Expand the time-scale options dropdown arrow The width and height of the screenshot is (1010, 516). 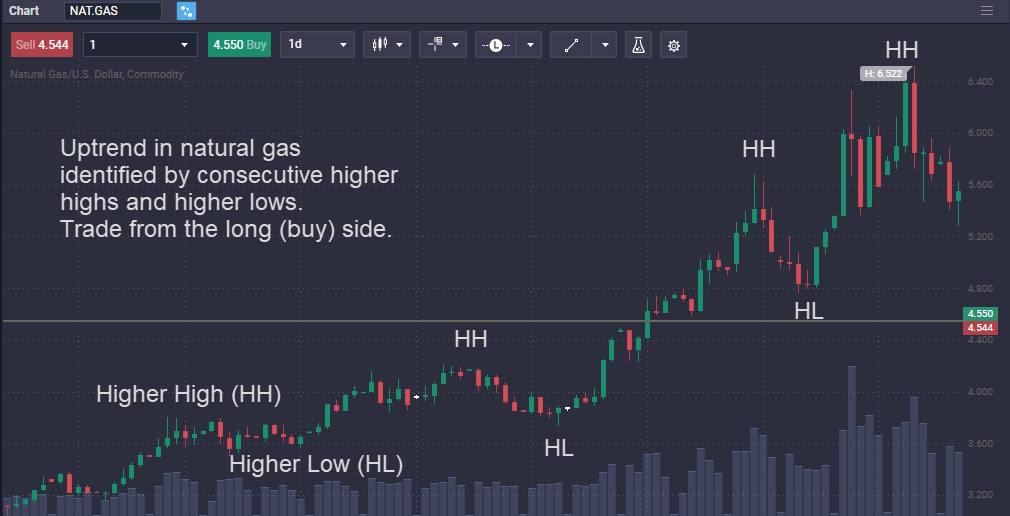pos(529,45)
